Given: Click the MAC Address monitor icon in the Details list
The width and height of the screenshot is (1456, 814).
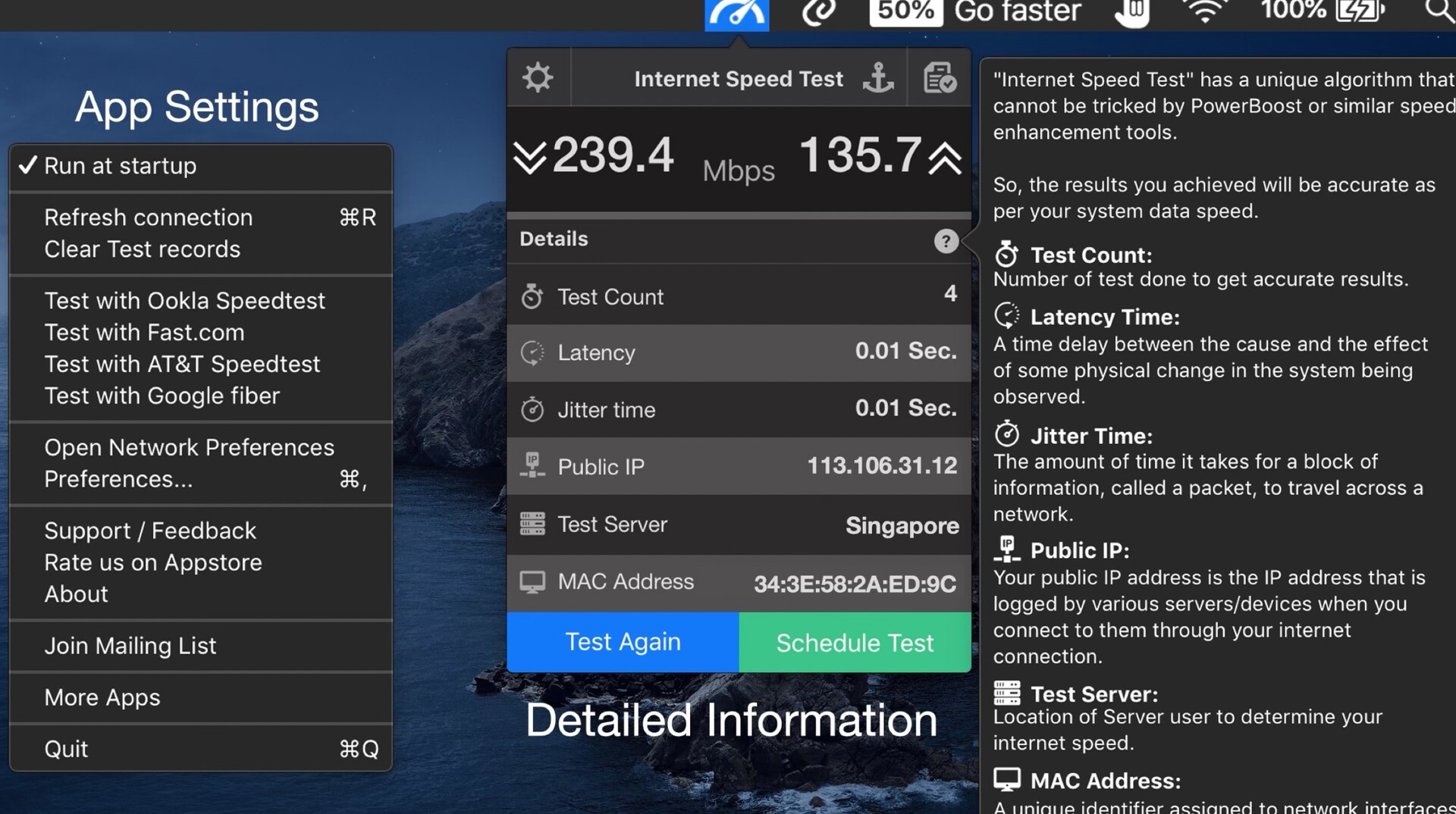Looking at the screenshot, I should click(x=532, y=582).
